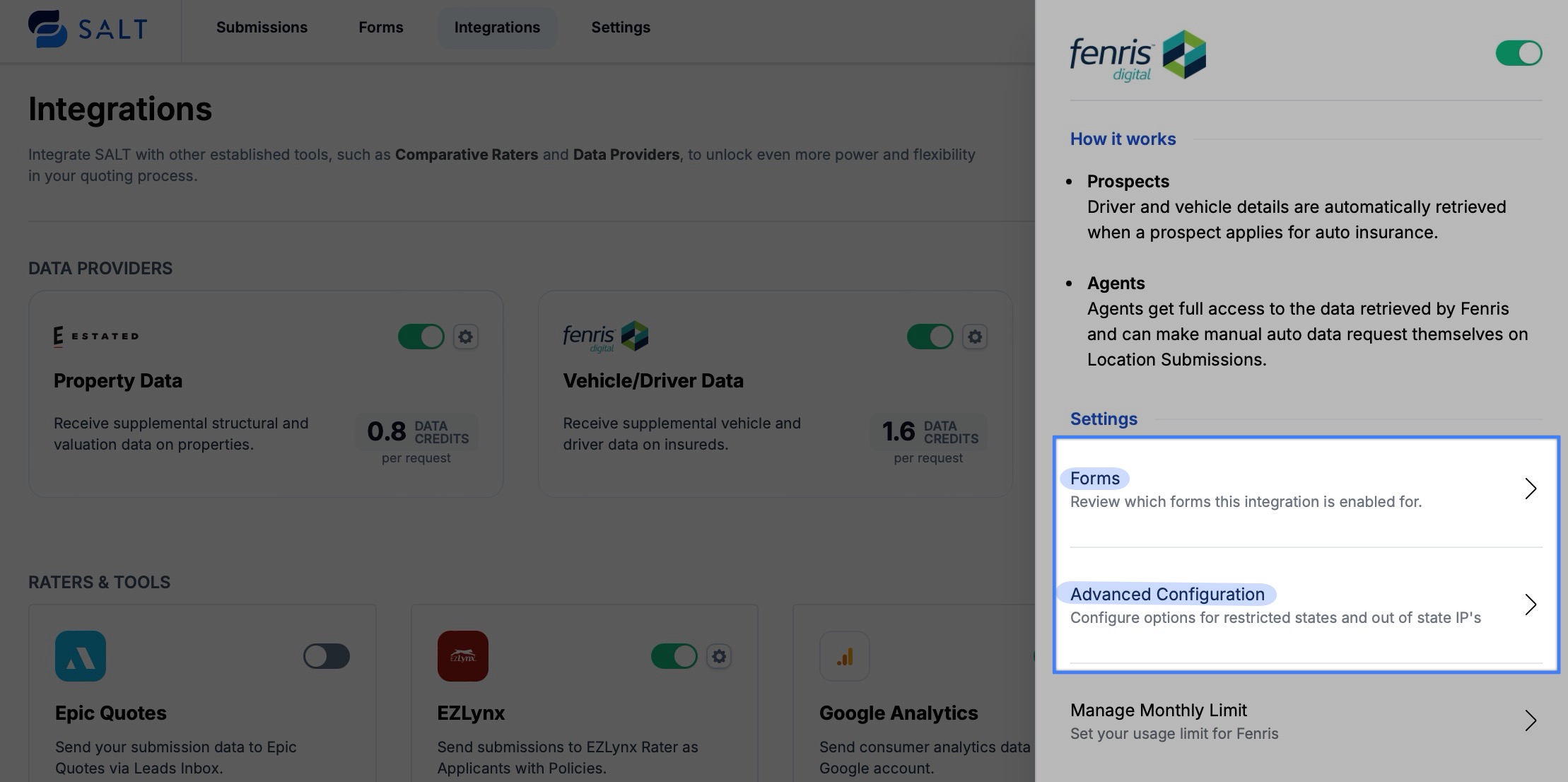
Task: Click Fenris digital logo in side panel
Action: [x=1138, y=55]
